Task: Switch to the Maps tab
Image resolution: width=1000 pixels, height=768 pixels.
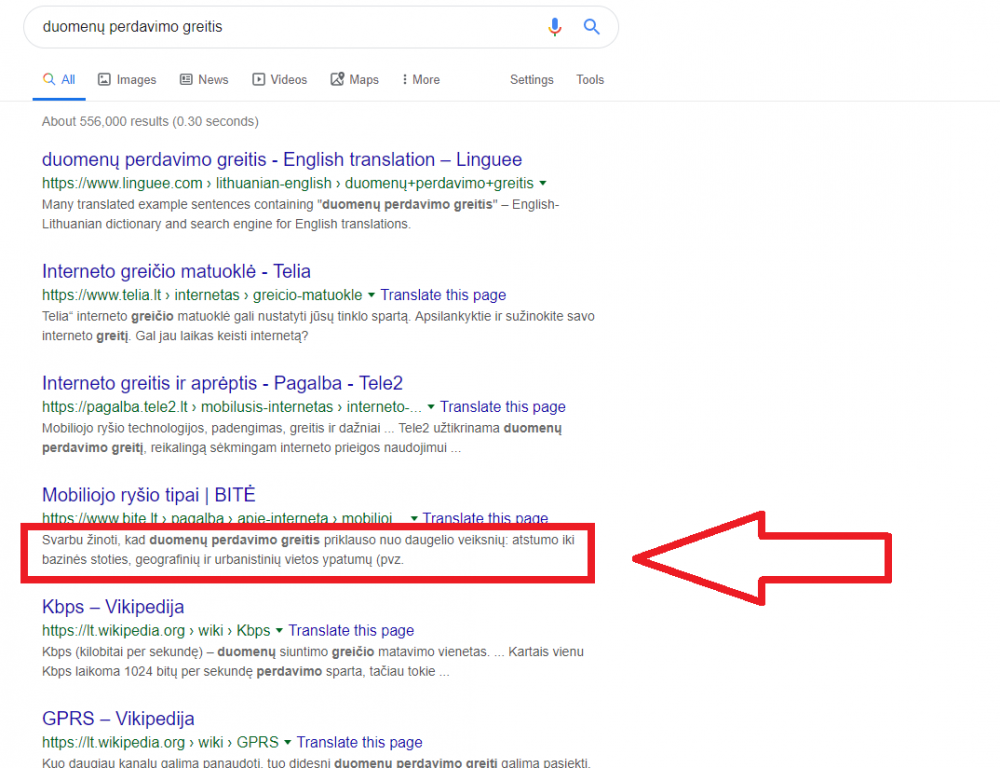Action: point(355,80)
